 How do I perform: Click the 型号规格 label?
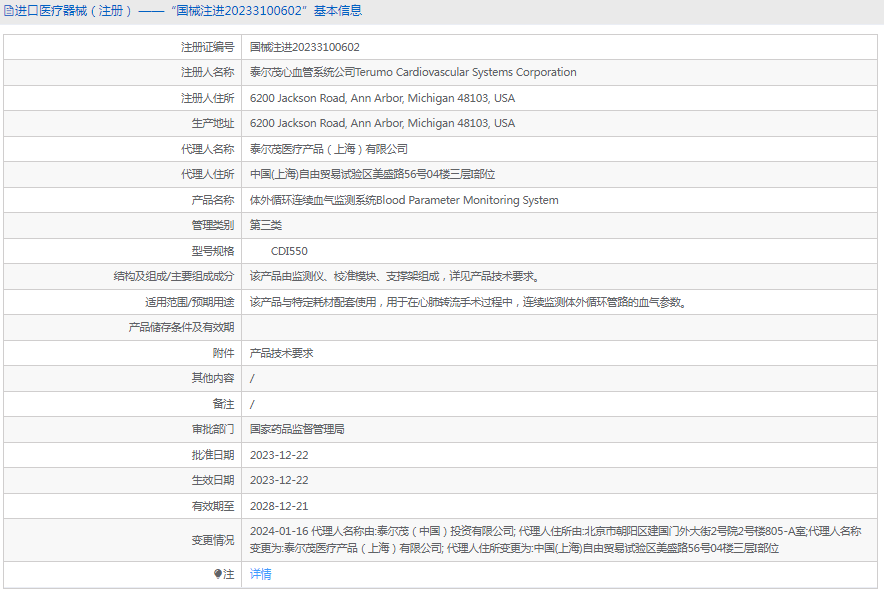pos(213,251)
